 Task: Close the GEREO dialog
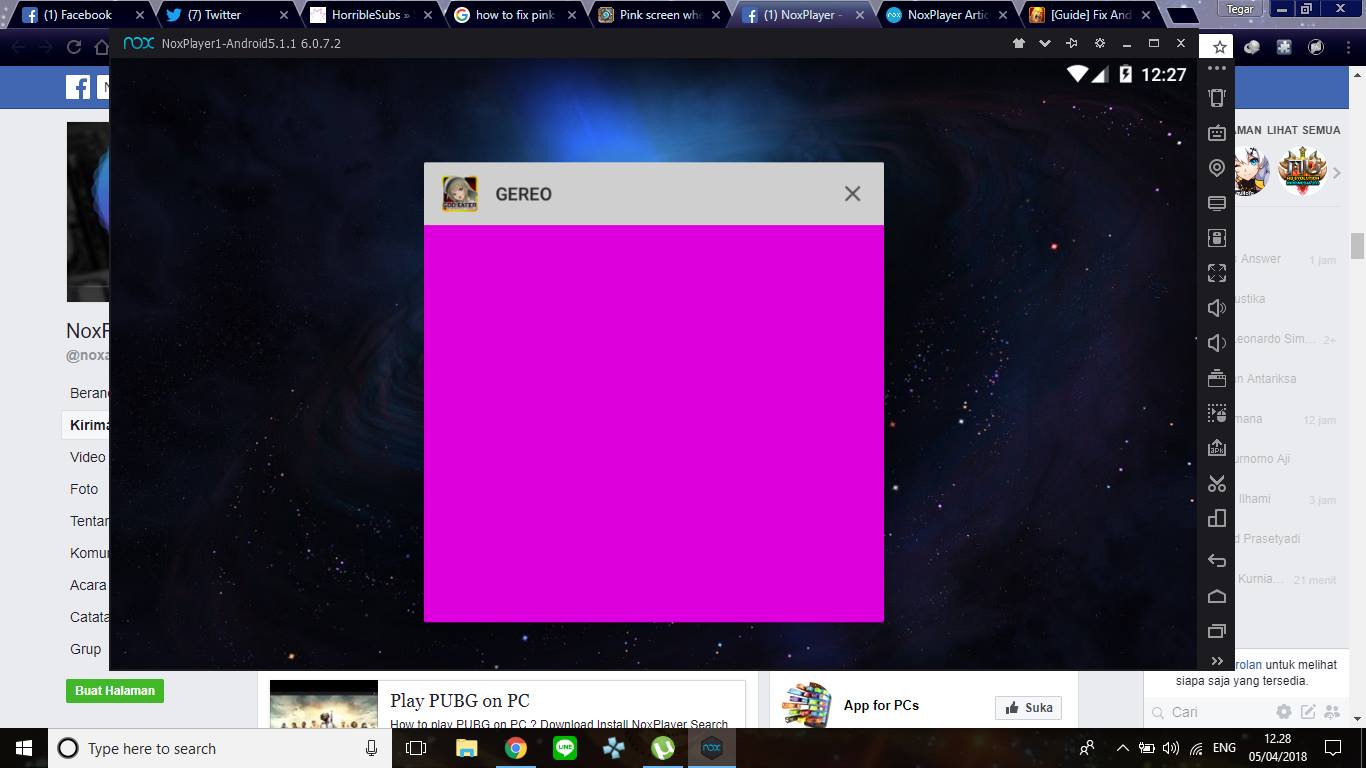point(852,194)
